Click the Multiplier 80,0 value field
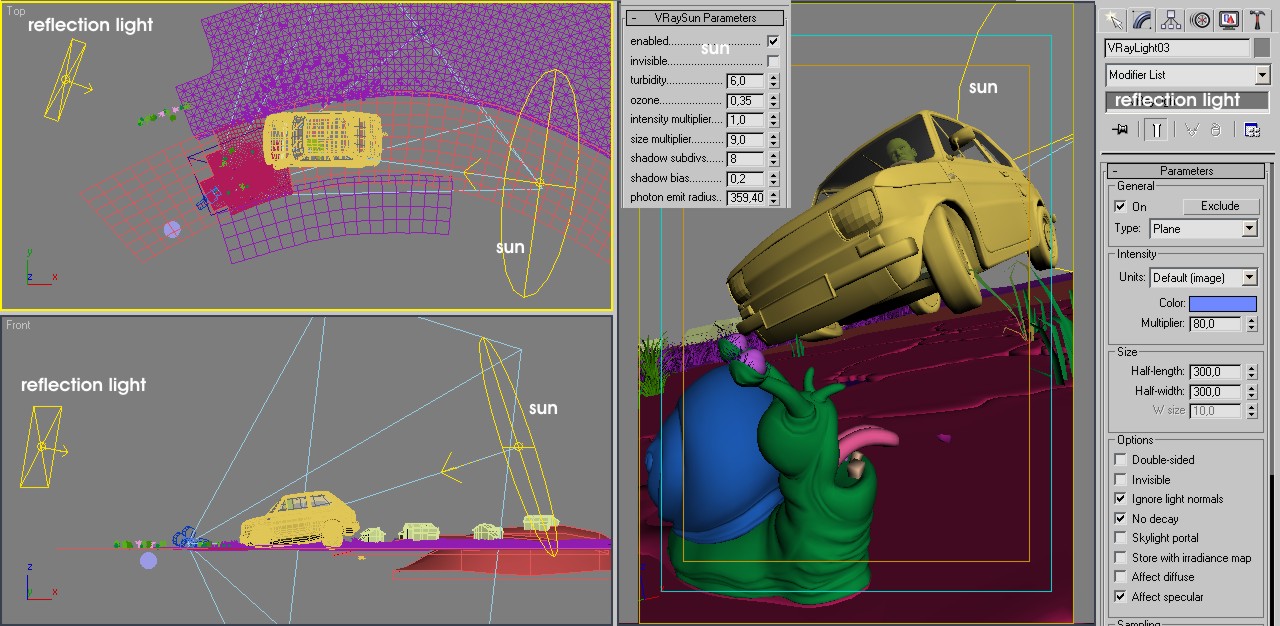1280x626 pixels. (x=1217, y=324)
